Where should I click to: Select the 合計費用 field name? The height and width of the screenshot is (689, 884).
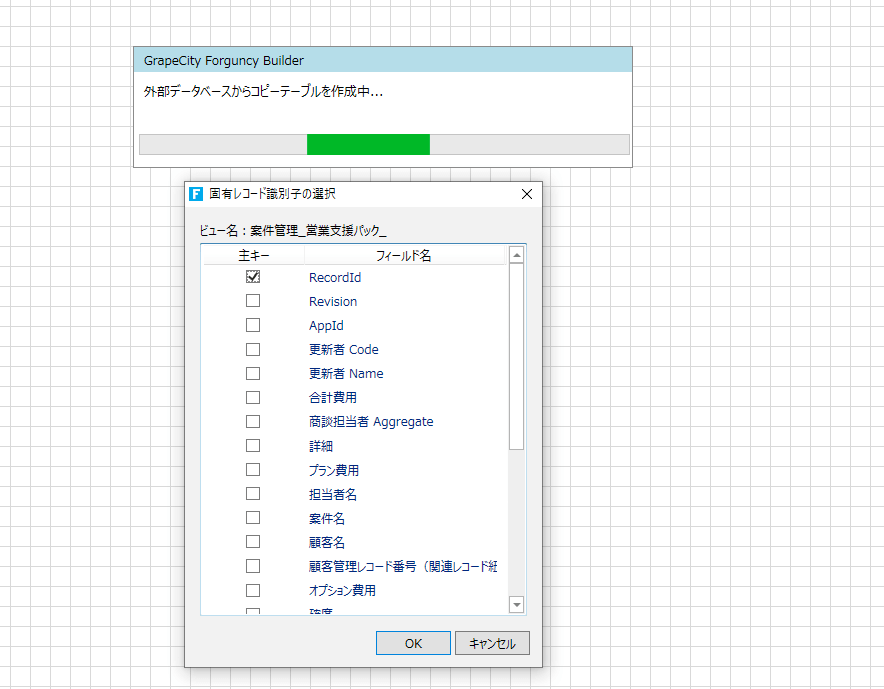click(x=333, y=398)
